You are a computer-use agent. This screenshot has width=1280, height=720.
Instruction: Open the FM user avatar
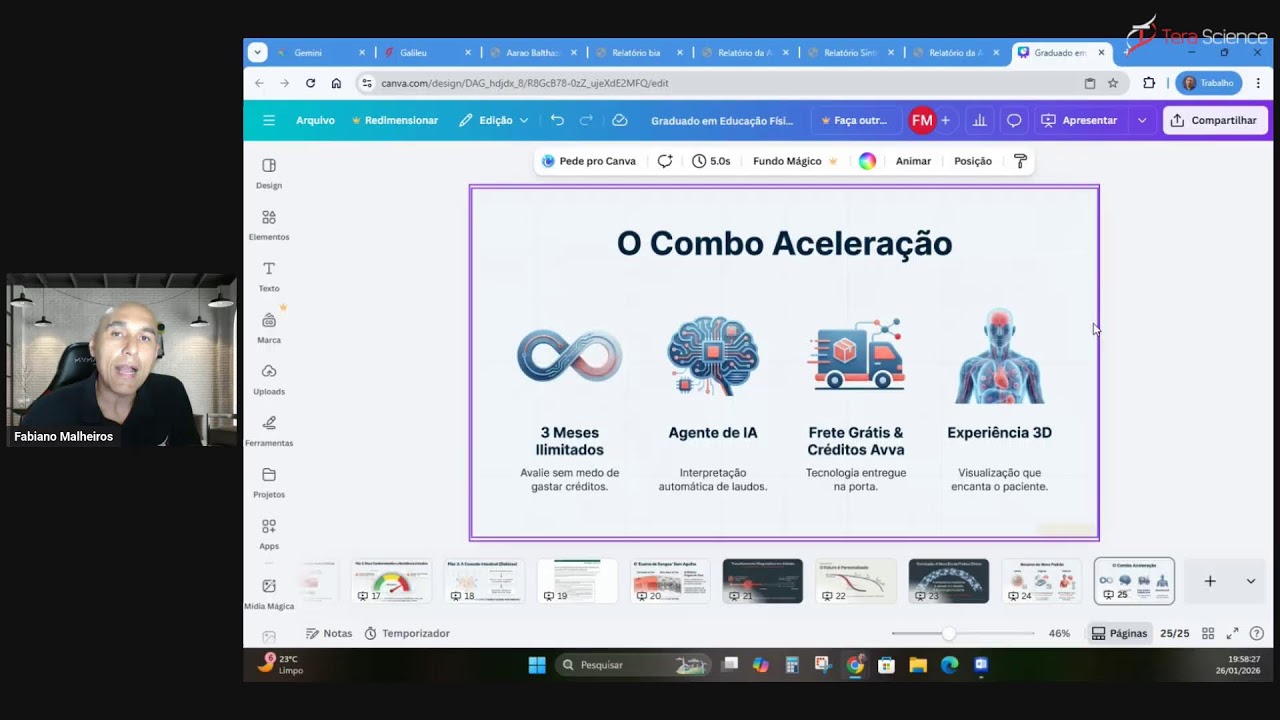922,120
